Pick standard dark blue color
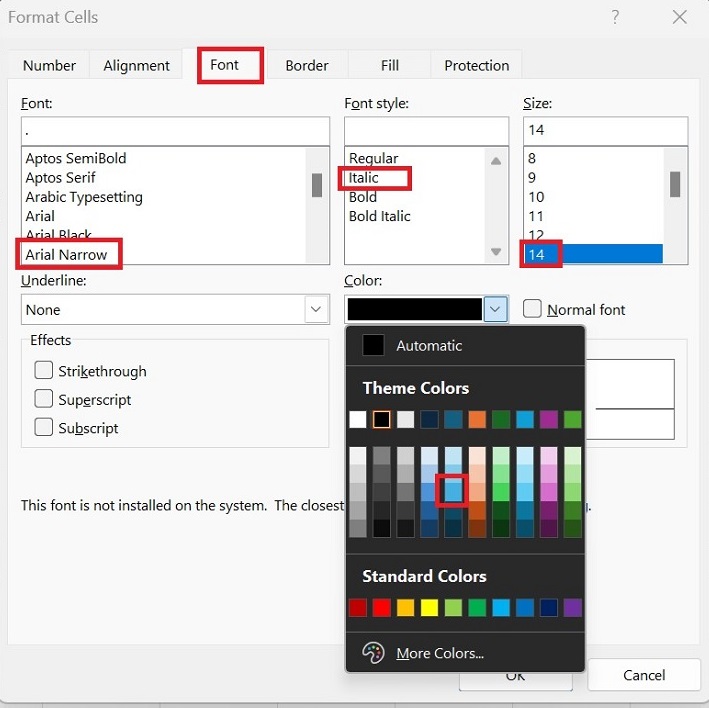 pyautogui.click(x=549, y=608)
